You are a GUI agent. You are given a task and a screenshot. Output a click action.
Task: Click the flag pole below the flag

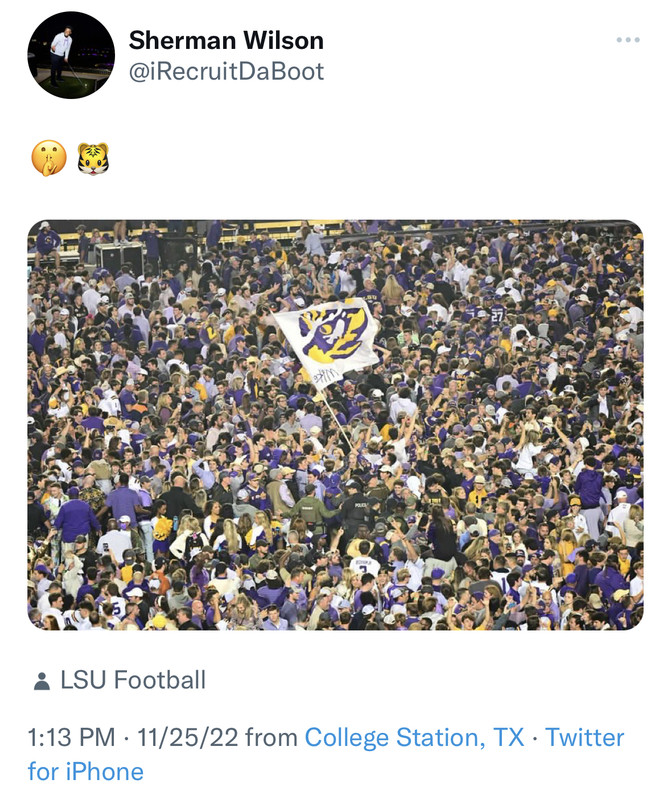(x=337, y=420)
